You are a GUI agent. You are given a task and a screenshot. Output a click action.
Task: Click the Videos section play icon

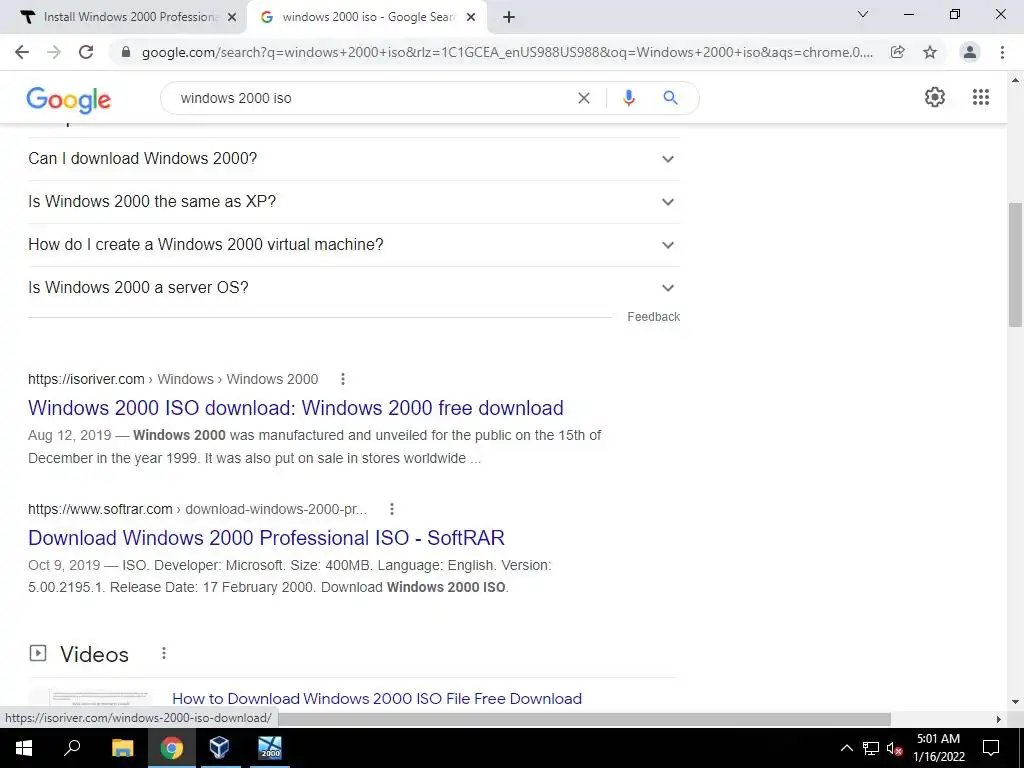(38, 653)
